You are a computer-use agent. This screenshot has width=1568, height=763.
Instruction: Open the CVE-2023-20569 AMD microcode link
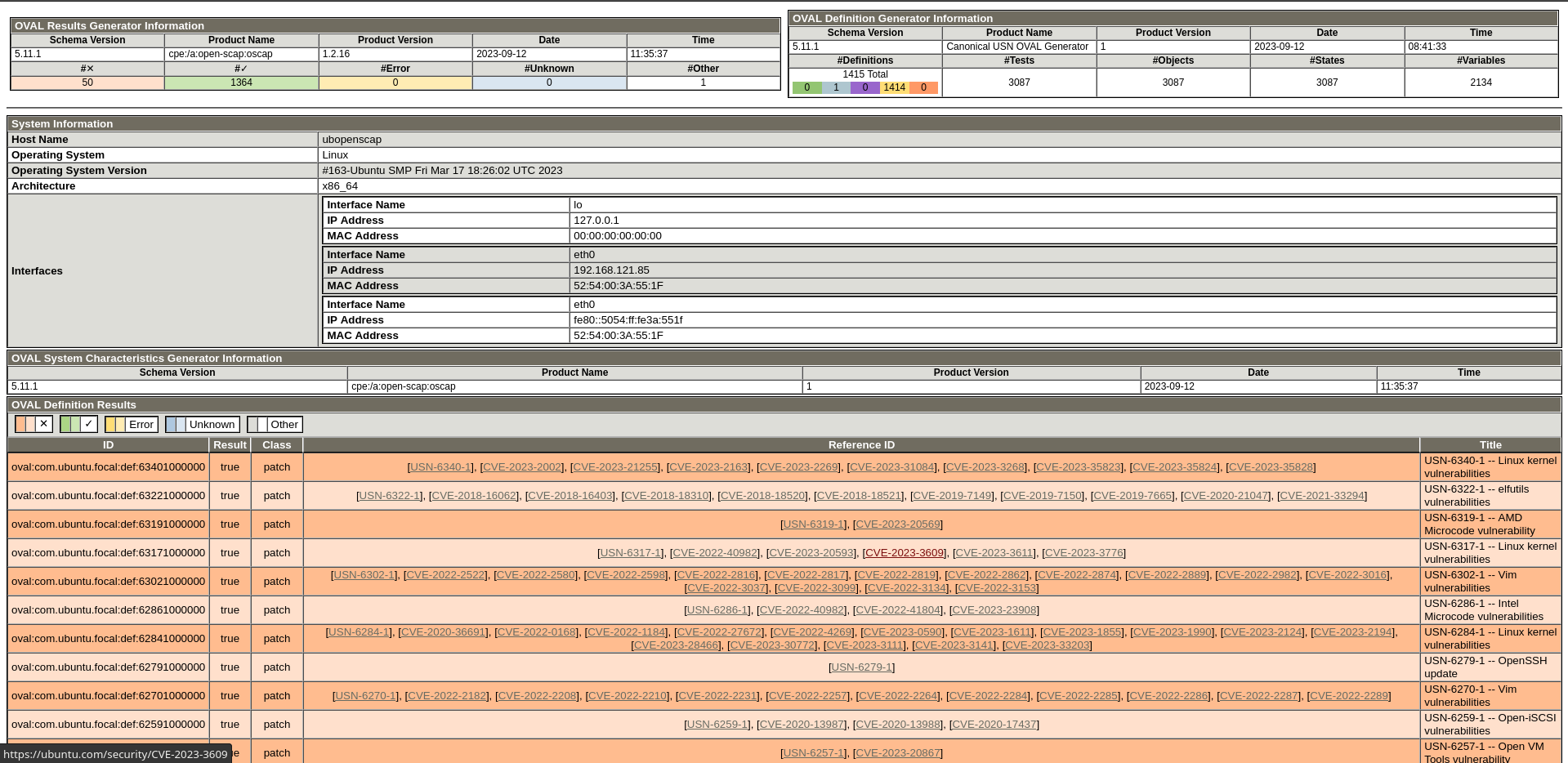click(897, 524)
